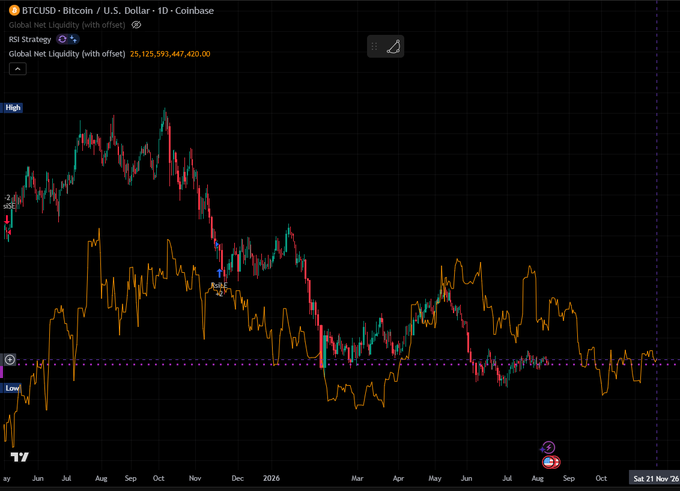680x491 pixels.
Task: Click the orange value 25,125,593,447,420.00
Action: click(x=170, y=54)
